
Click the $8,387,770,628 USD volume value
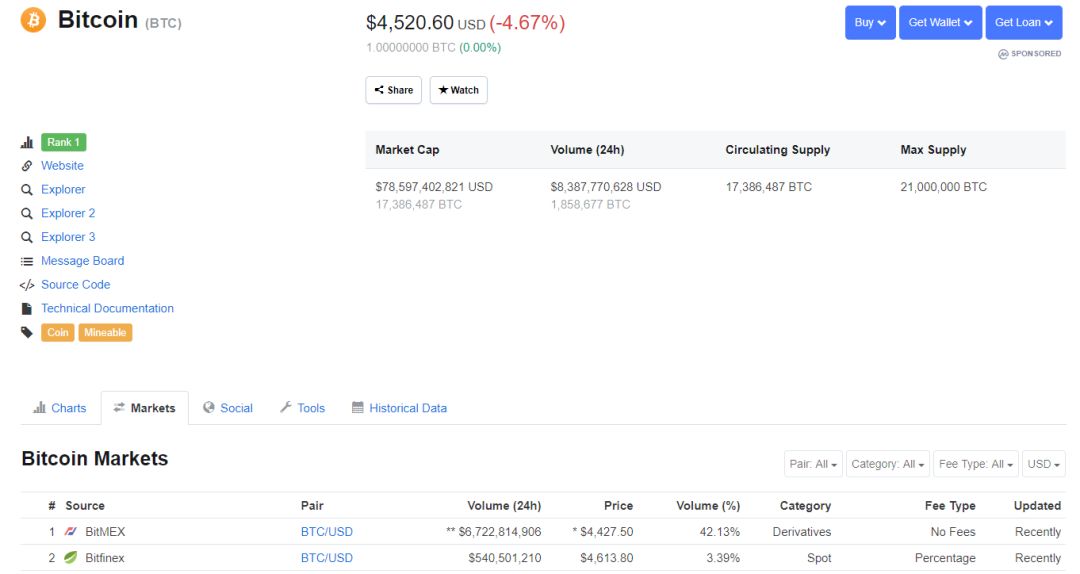(605, 187)
